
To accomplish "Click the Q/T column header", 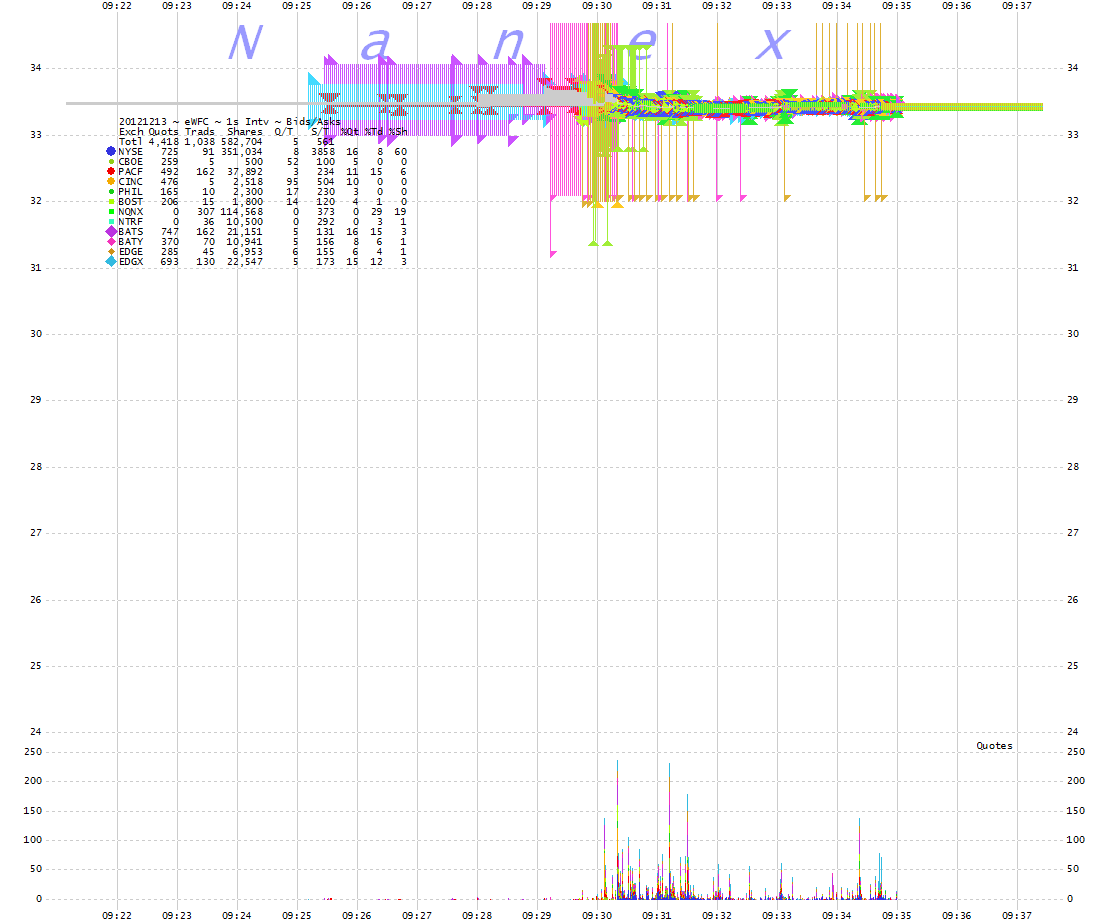I will 284,132.
